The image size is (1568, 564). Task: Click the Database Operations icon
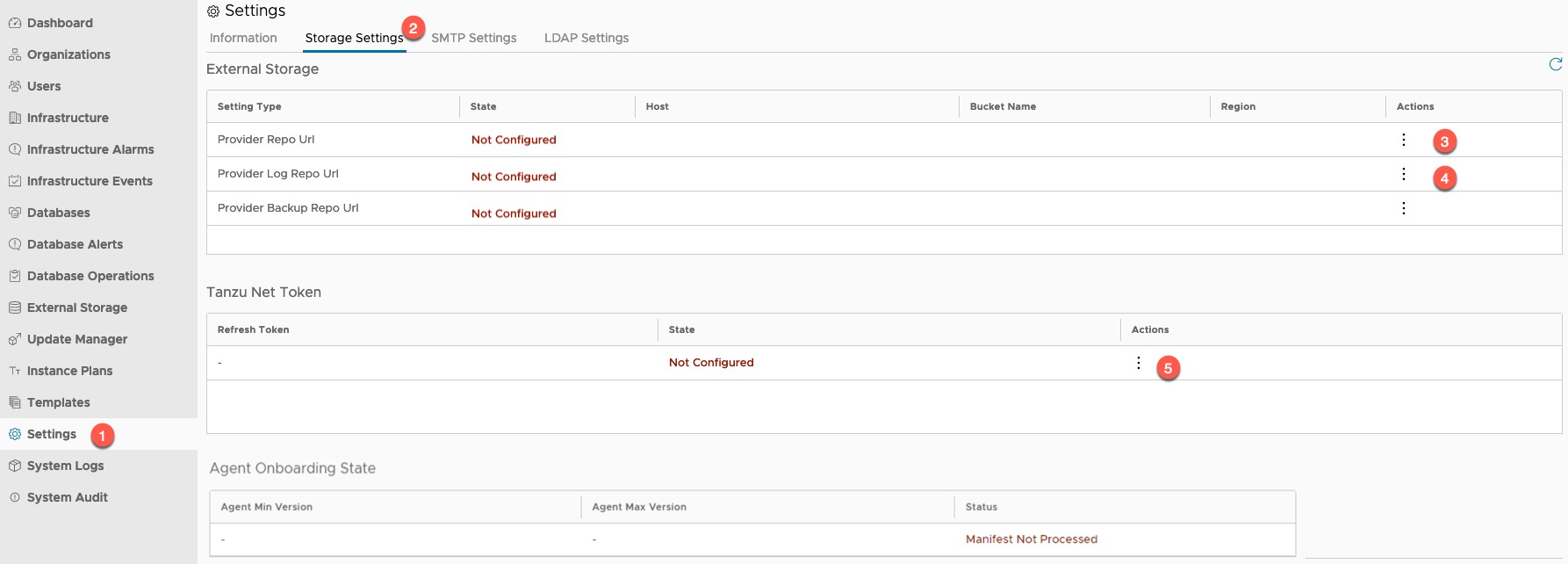(x=15, y=276)
